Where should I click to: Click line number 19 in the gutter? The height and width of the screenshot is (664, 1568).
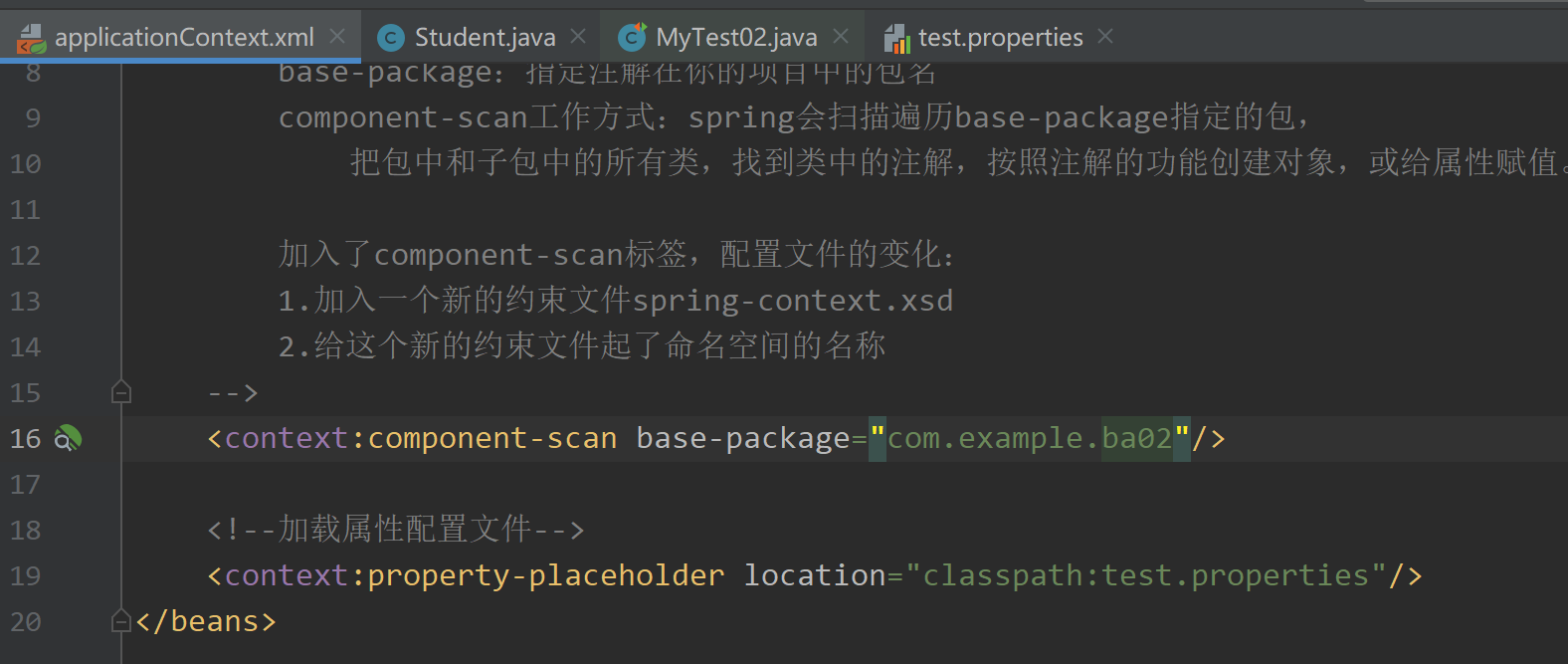pyautogui.click(x=26, y=575)
